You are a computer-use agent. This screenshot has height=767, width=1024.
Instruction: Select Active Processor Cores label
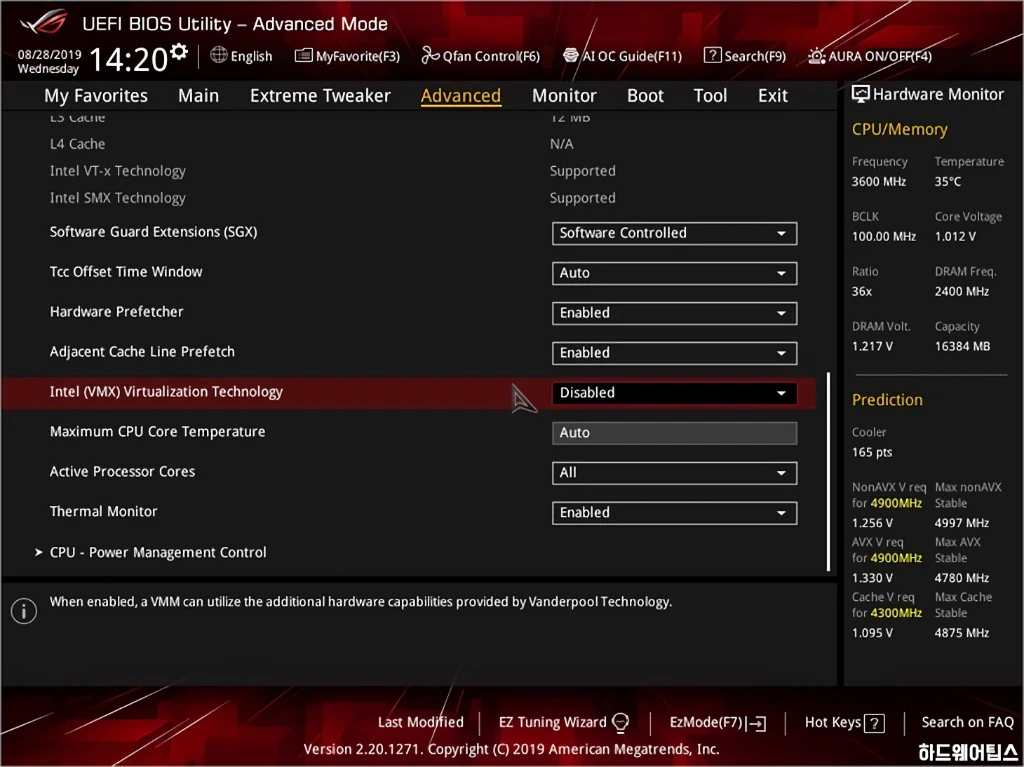coord(122,471)
